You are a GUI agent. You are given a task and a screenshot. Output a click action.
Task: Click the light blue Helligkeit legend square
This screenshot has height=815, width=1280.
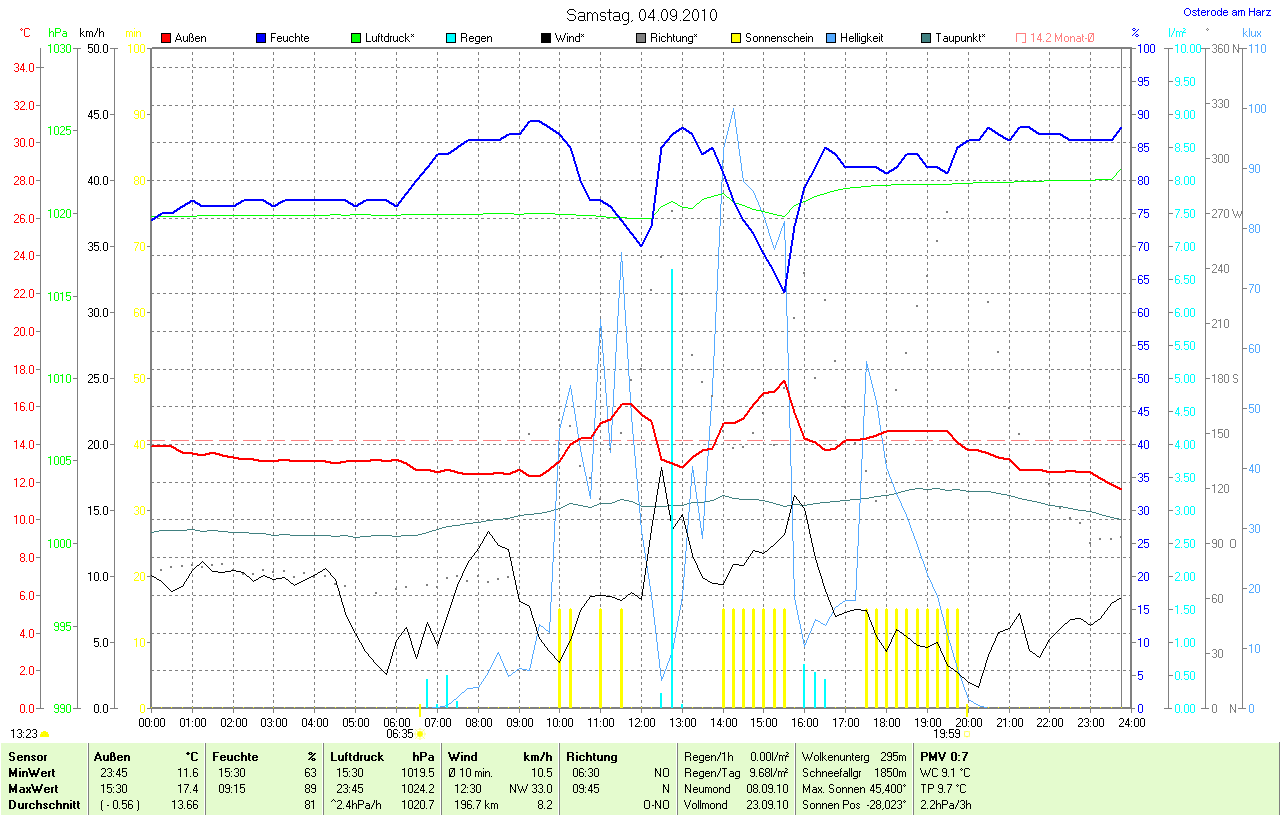(830, 38)
